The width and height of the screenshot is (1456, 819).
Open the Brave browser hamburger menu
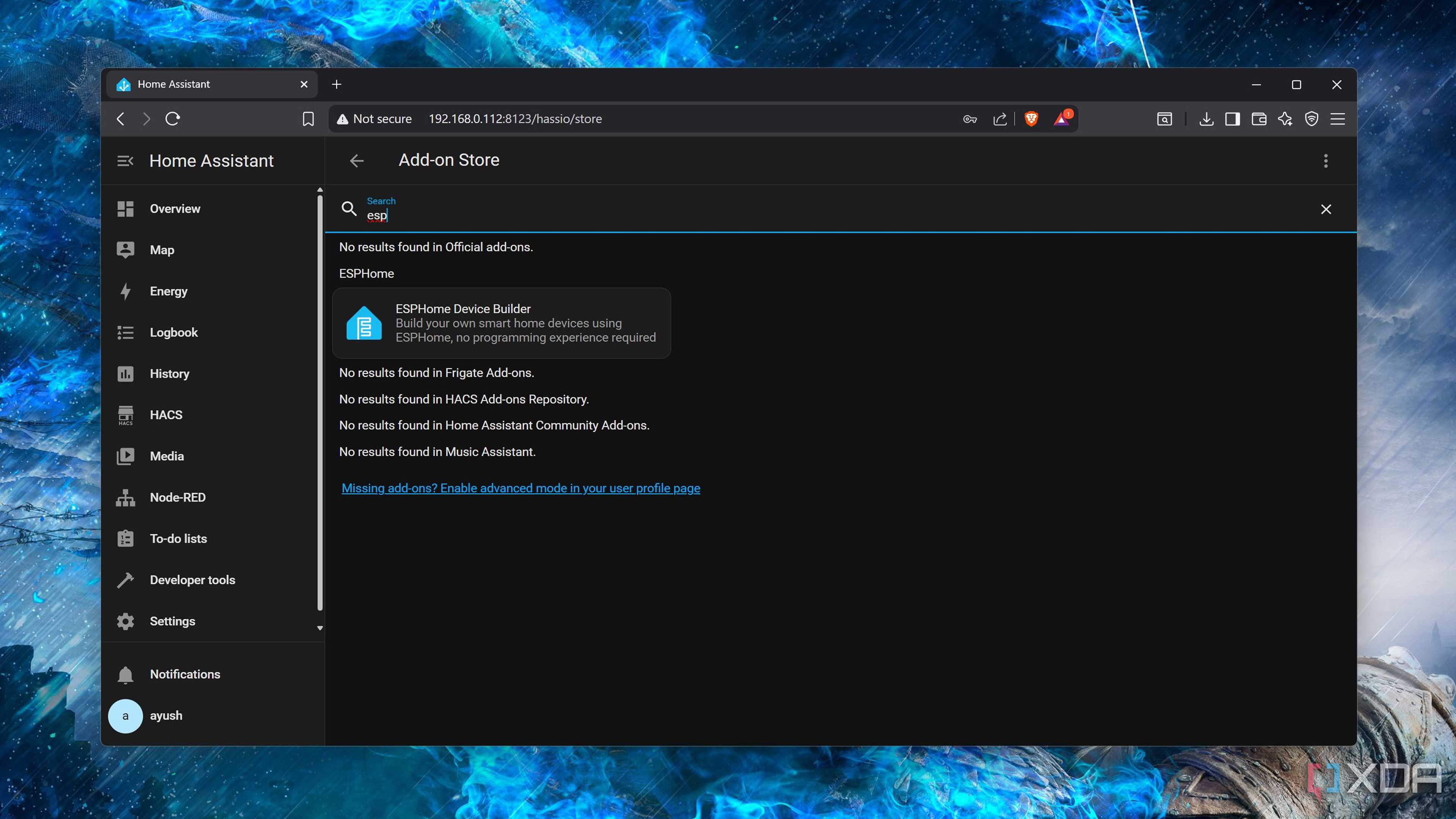1337,119
